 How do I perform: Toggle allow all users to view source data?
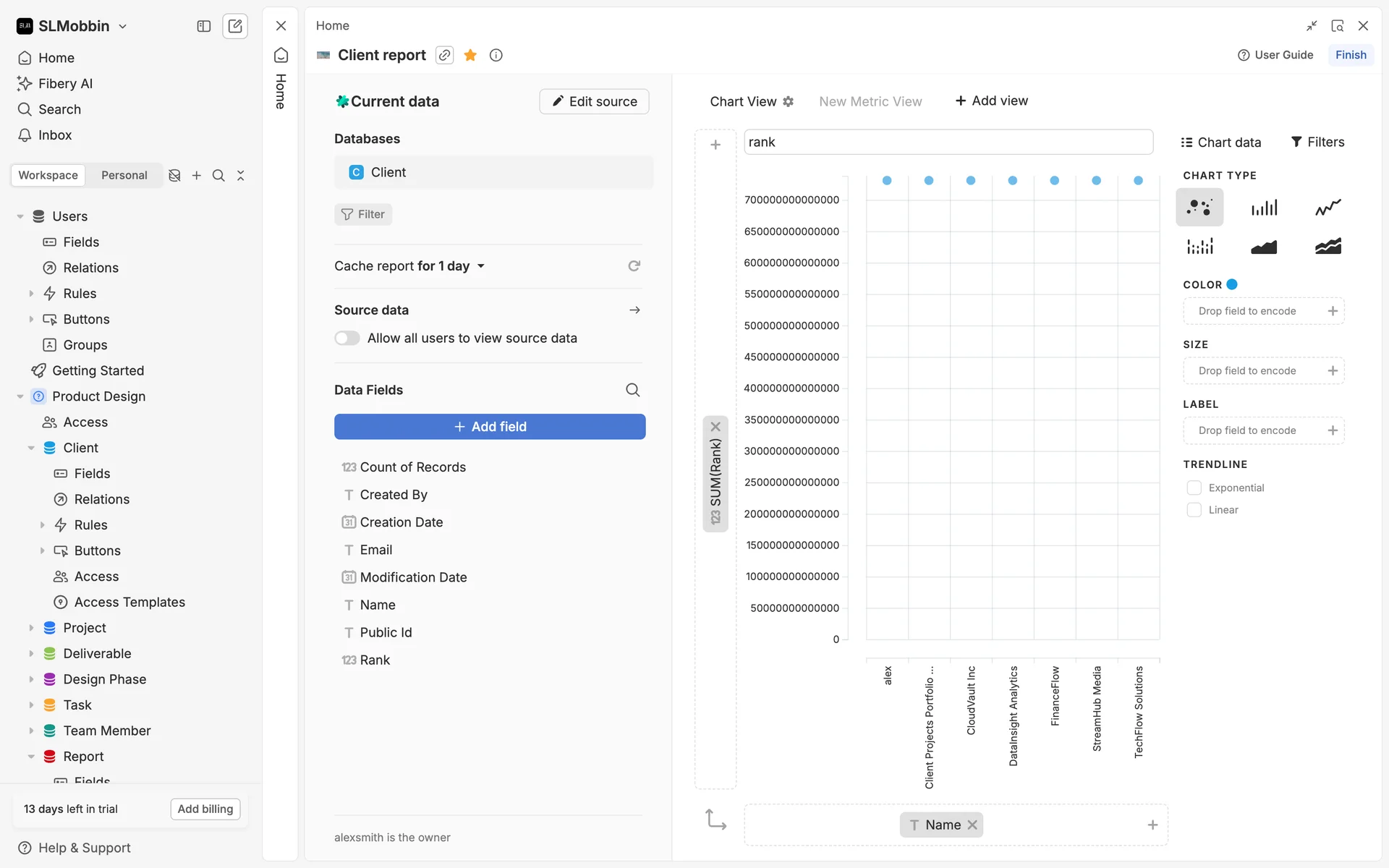pyautogui.click(x=347, y=339)
